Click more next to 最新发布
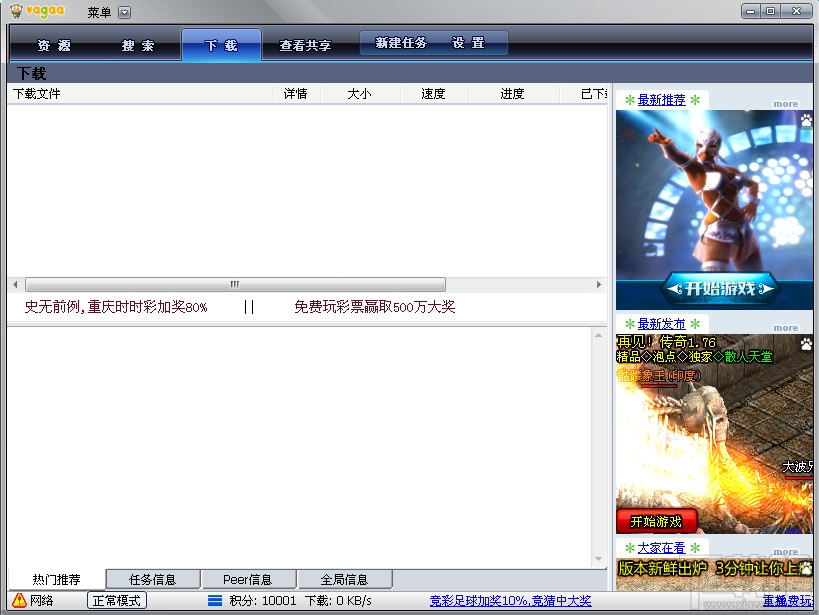This screenshot has height=615, width=819. click(786, 328)
